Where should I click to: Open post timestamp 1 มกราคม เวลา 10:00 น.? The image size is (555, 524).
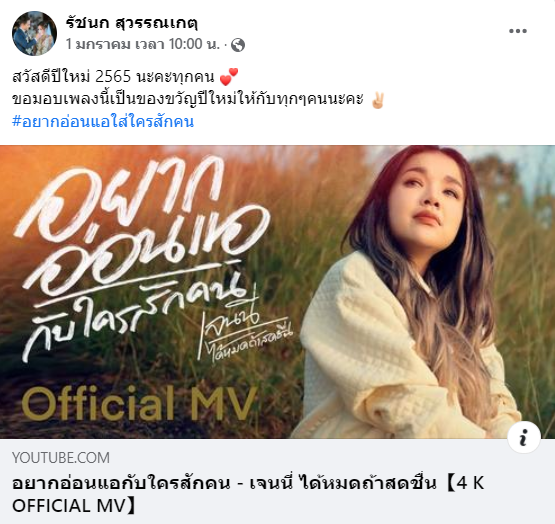(143, 44)
